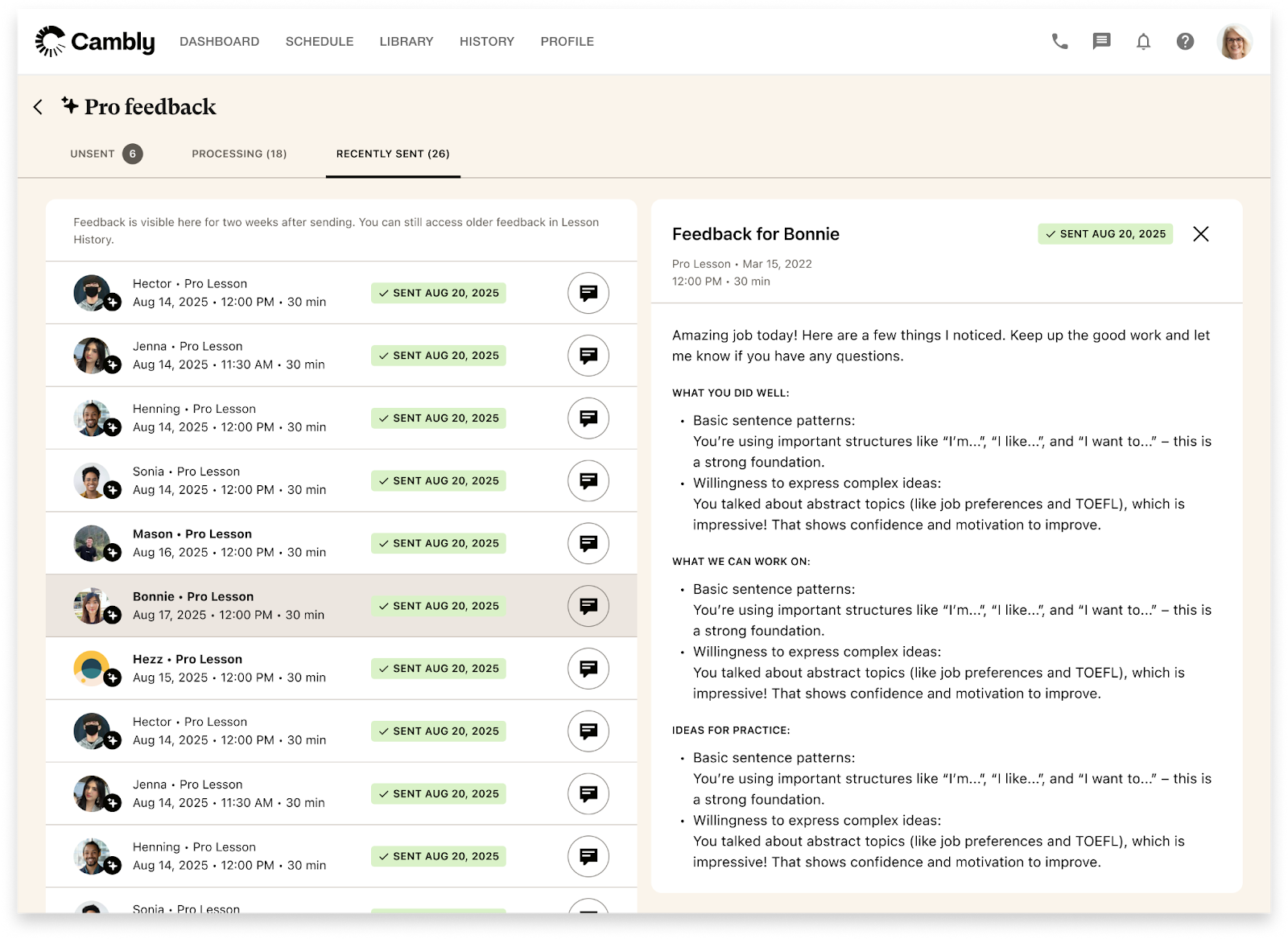This screenshot has height=939, width=1288.
Task: View feedback icon for second Hector row
Action: pos(588,731)
